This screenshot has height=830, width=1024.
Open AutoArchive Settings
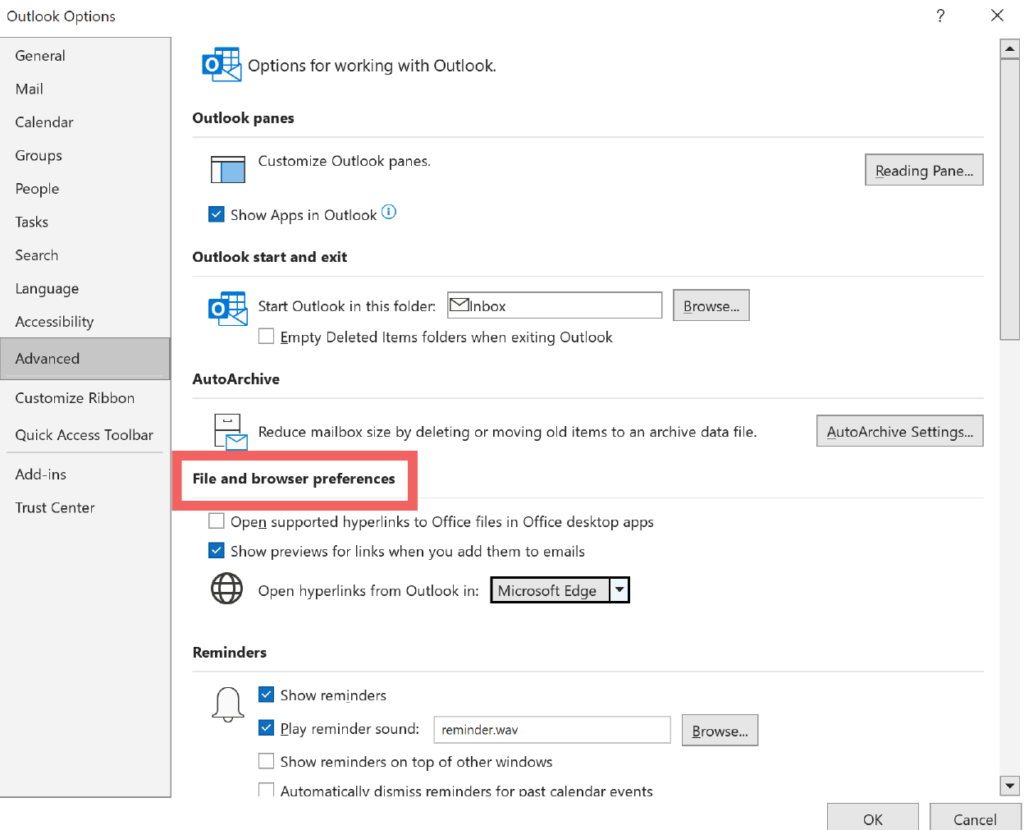click(899, 430)
